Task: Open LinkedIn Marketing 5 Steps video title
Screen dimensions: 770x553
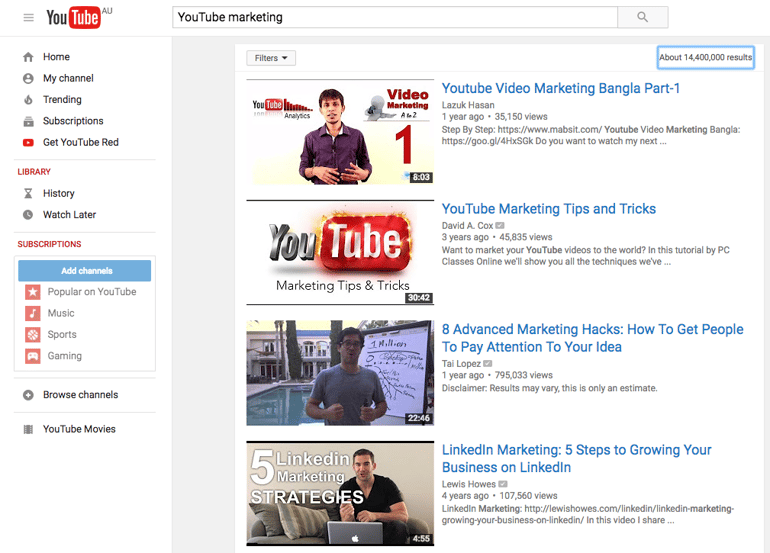Action: [577, 459]
